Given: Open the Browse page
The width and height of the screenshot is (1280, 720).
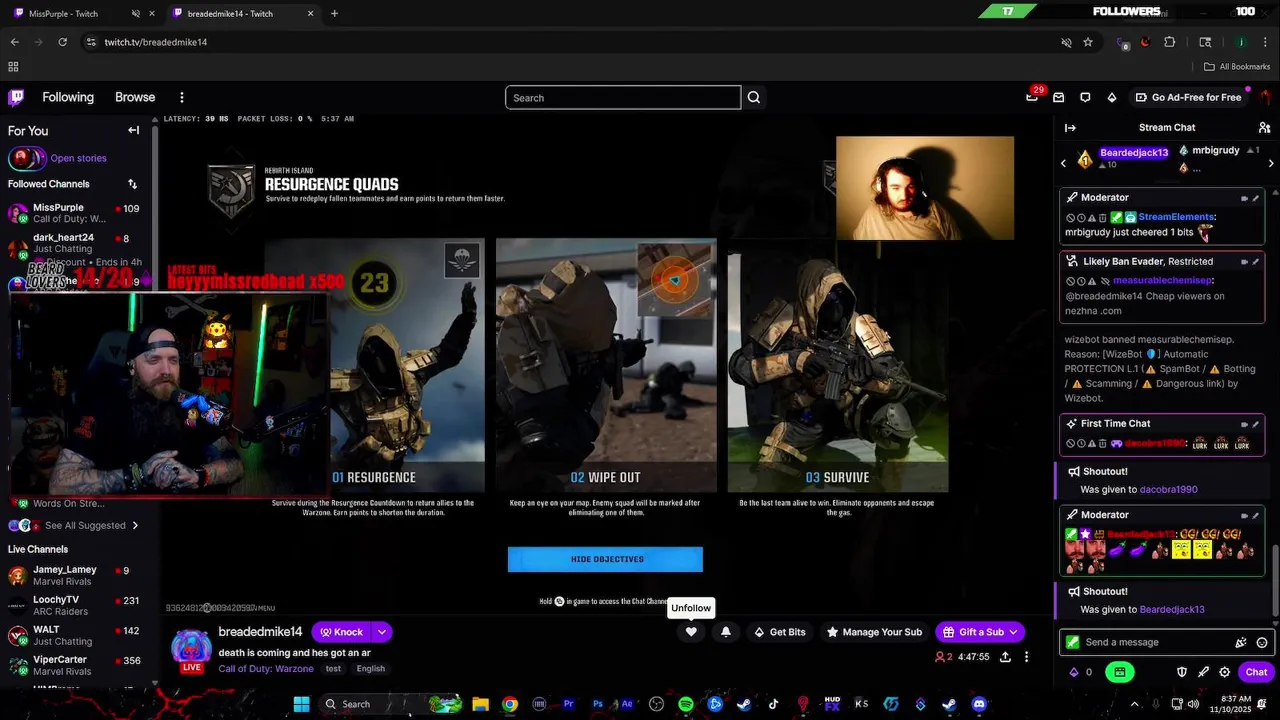Looking at the screenshot, I should pyautogui.click(x=135, y=97).
